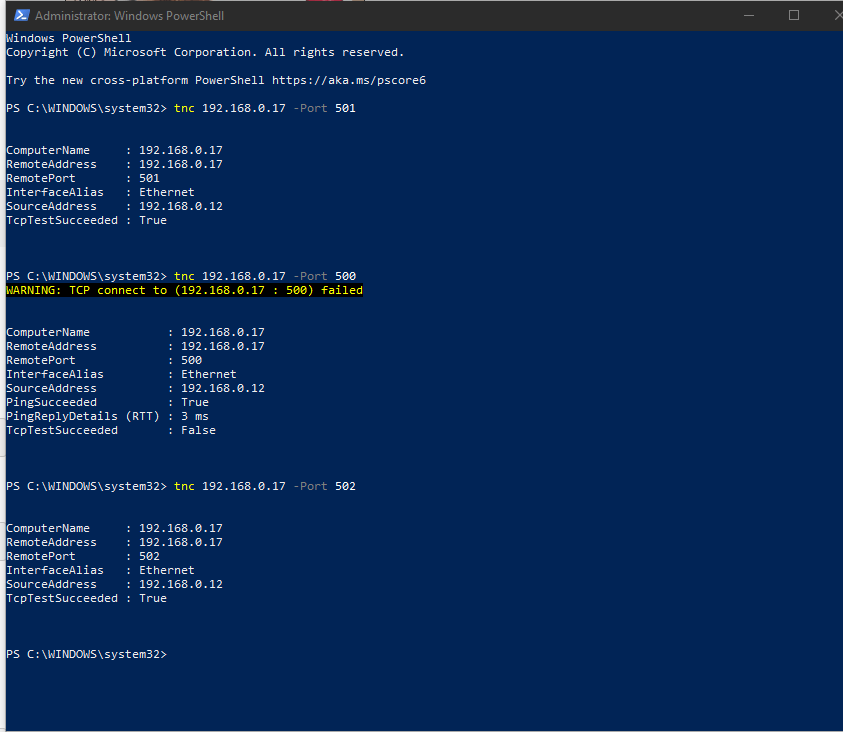Click the command 'tnc 192.168.0.17 -Port 500'
Image resolution: width=843 pixels, height=732 pixels.
pos(265,276)
